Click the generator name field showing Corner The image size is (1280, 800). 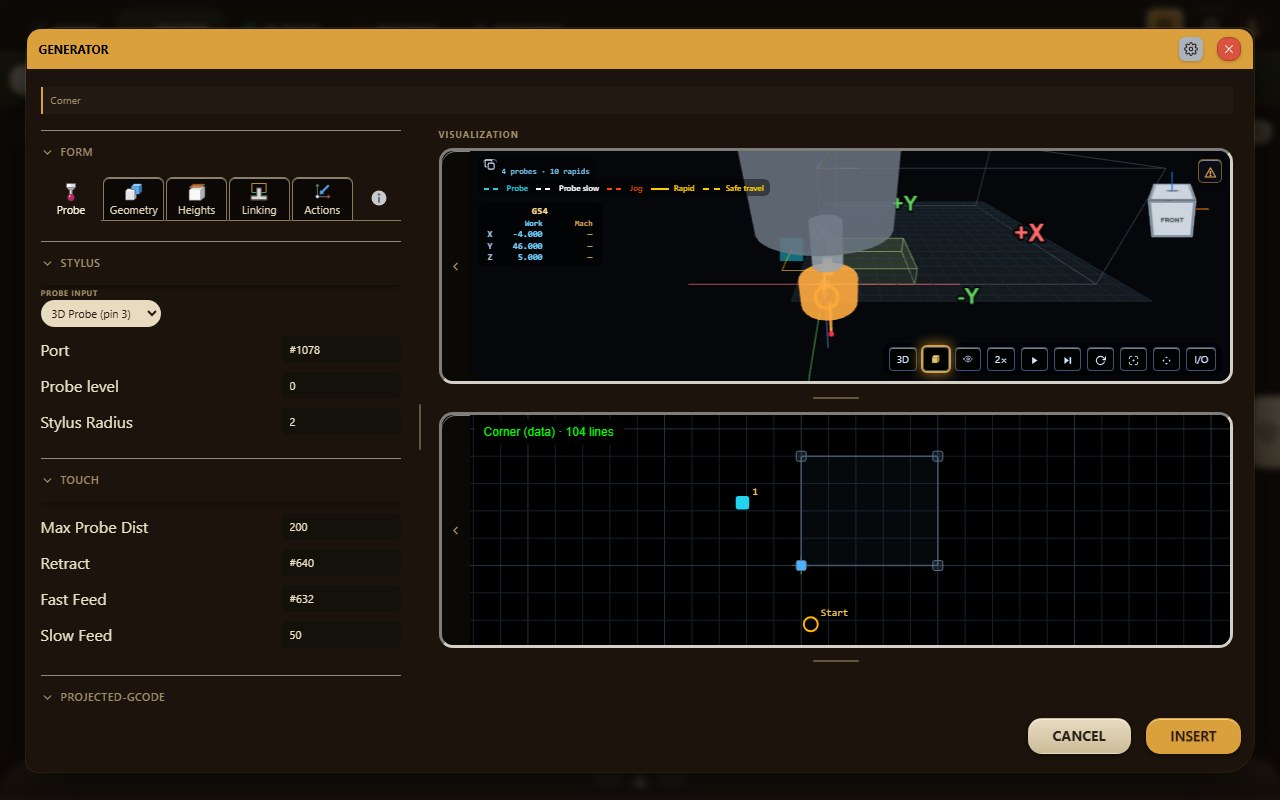[637, 100]
